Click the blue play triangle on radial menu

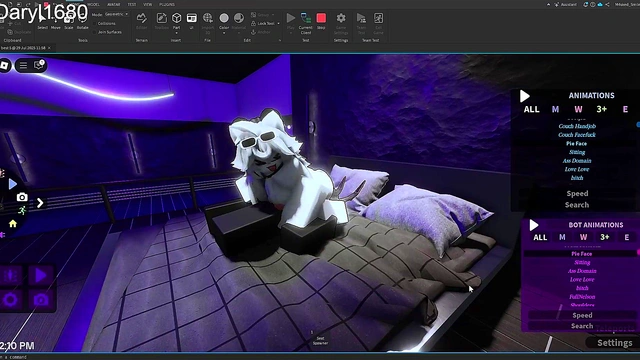coord(13,184)
